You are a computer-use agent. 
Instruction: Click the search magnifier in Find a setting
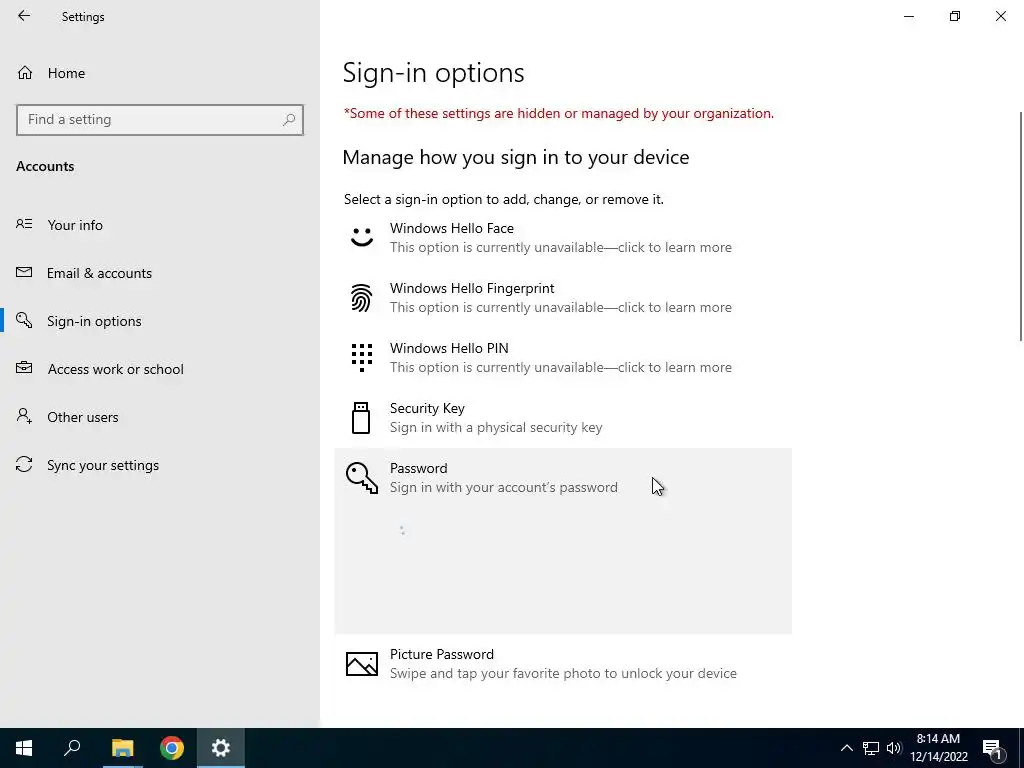(x=289, y=120)
